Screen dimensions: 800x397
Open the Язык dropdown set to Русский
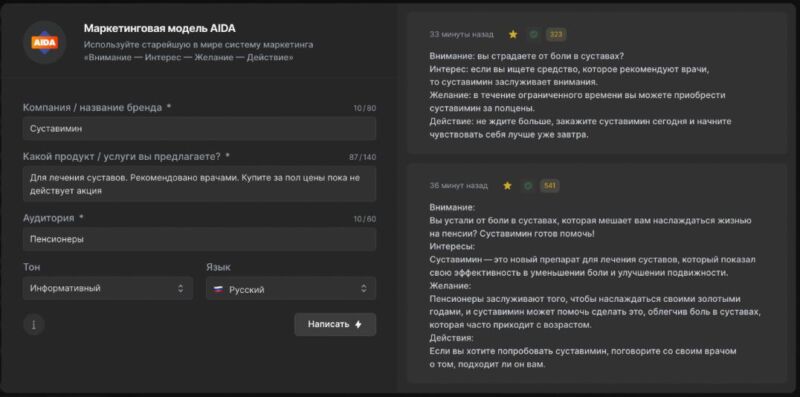coord(291,288)
